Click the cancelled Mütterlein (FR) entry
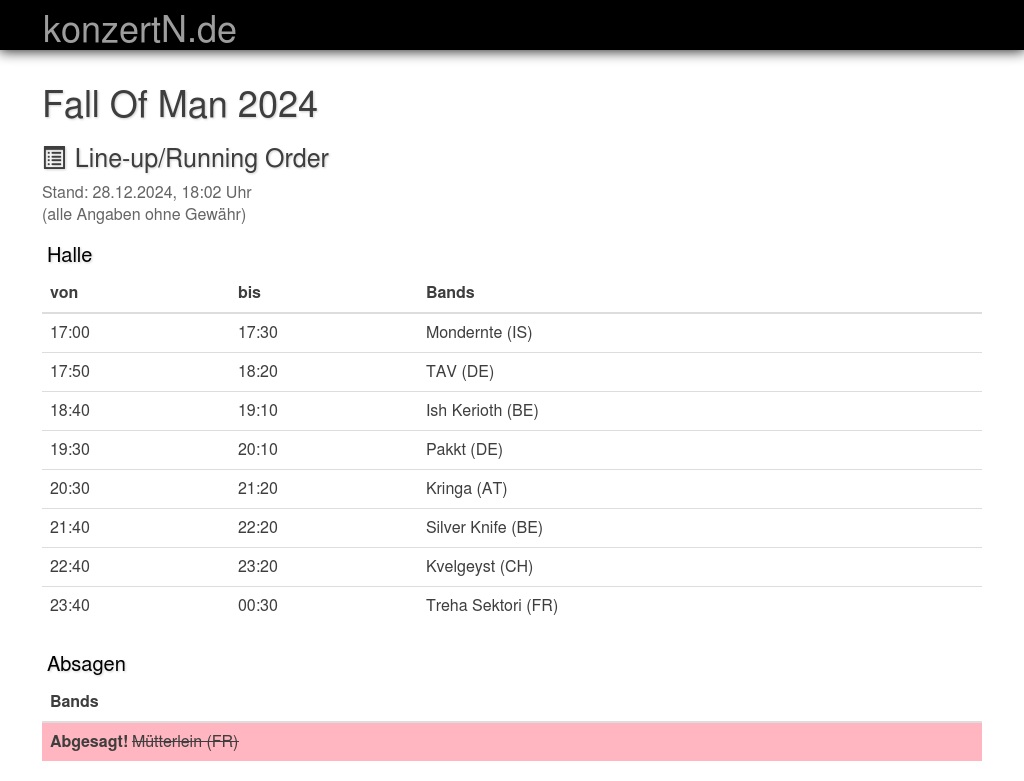The height and width of the screenshot is (781, 1024). point(185,741)
